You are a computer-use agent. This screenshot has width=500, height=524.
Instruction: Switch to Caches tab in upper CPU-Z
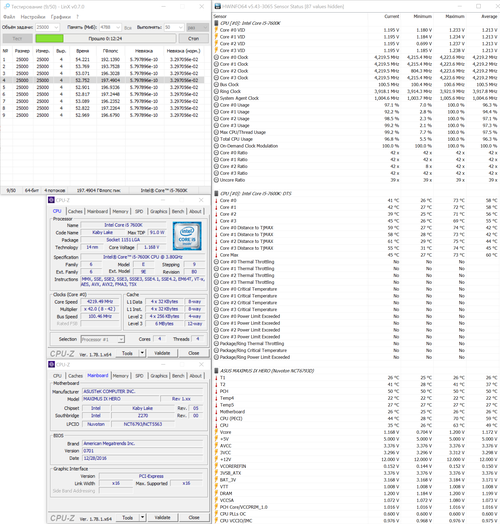coord(75,211)
